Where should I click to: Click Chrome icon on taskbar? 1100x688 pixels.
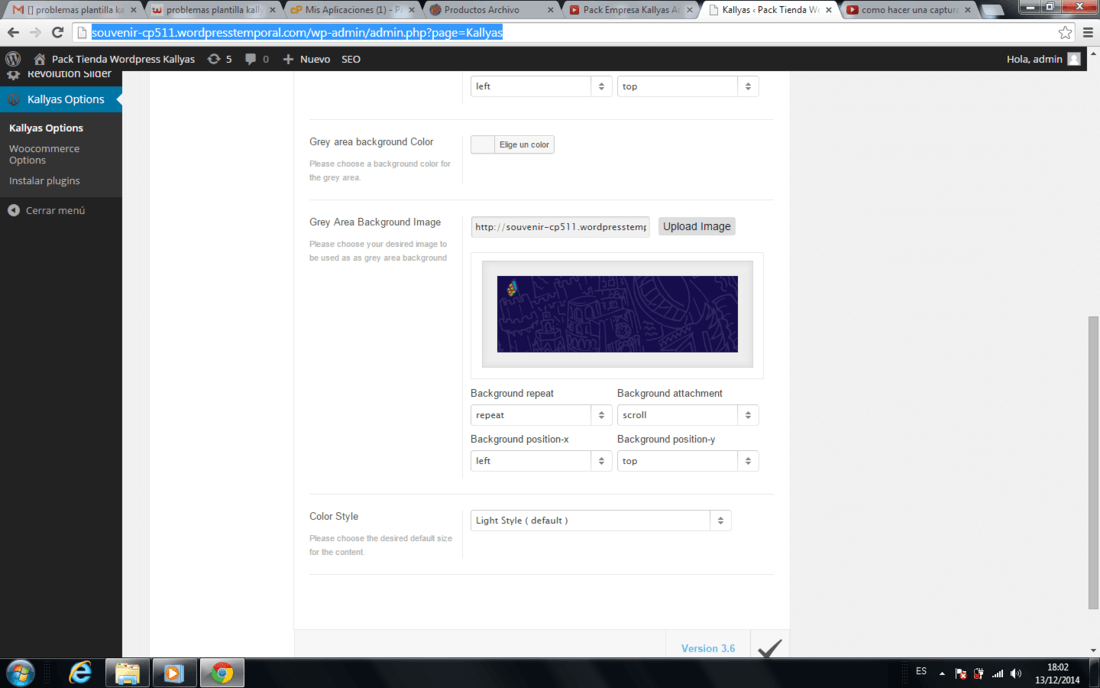(222, 673)
